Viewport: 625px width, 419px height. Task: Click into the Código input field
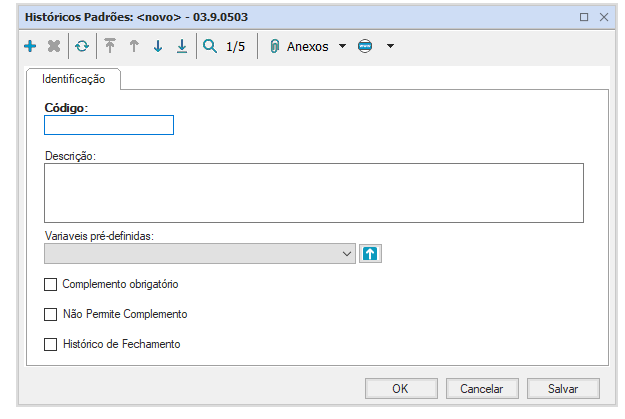click(x=109, y=125)
